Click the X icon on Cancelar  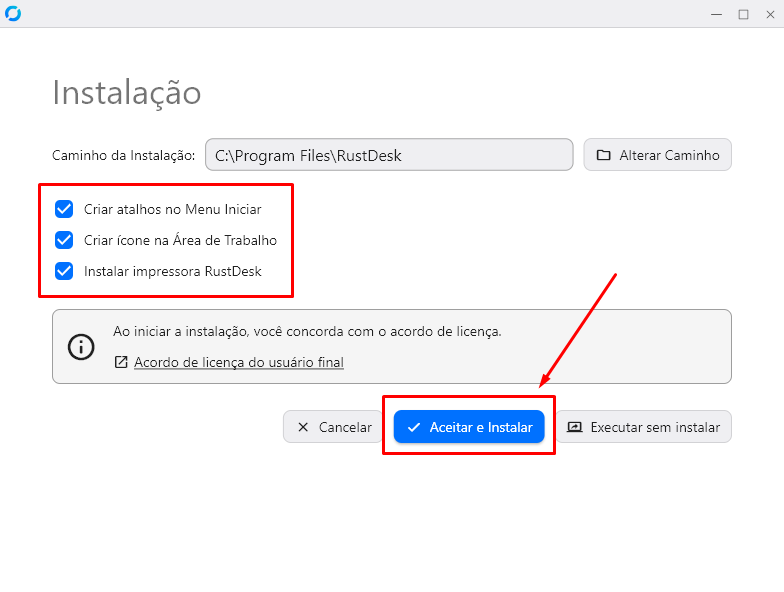pyautogui.click(x=303, y=427)
